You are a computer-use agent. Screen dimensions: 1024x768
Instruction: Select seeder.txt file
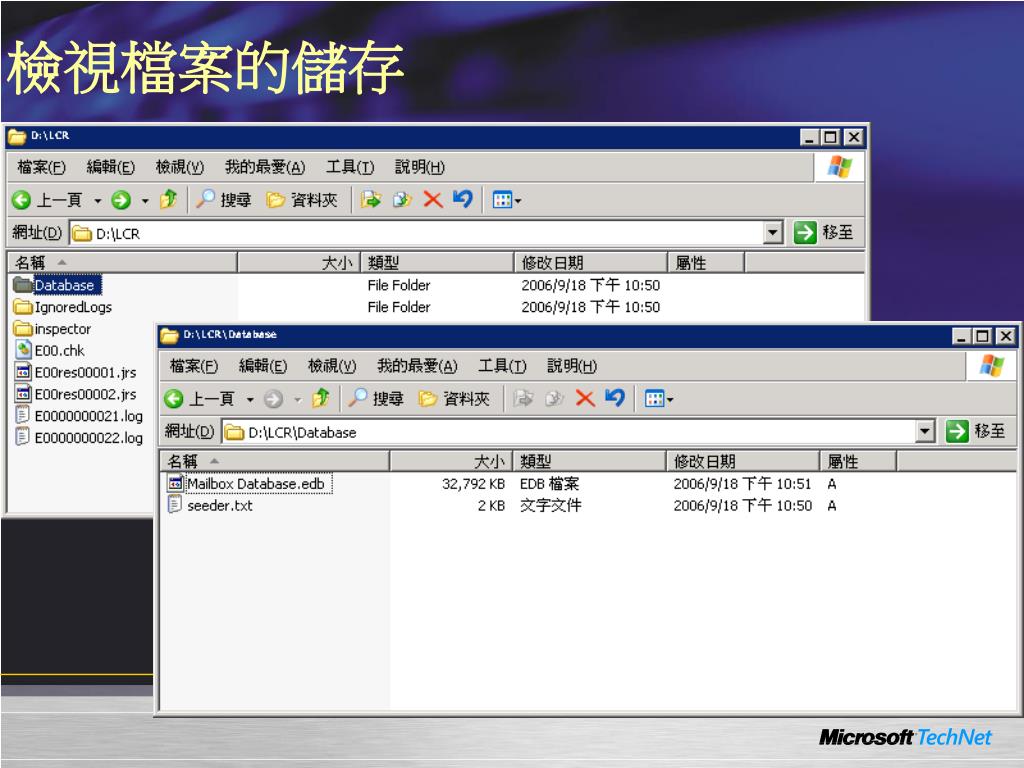coord(210,505)
